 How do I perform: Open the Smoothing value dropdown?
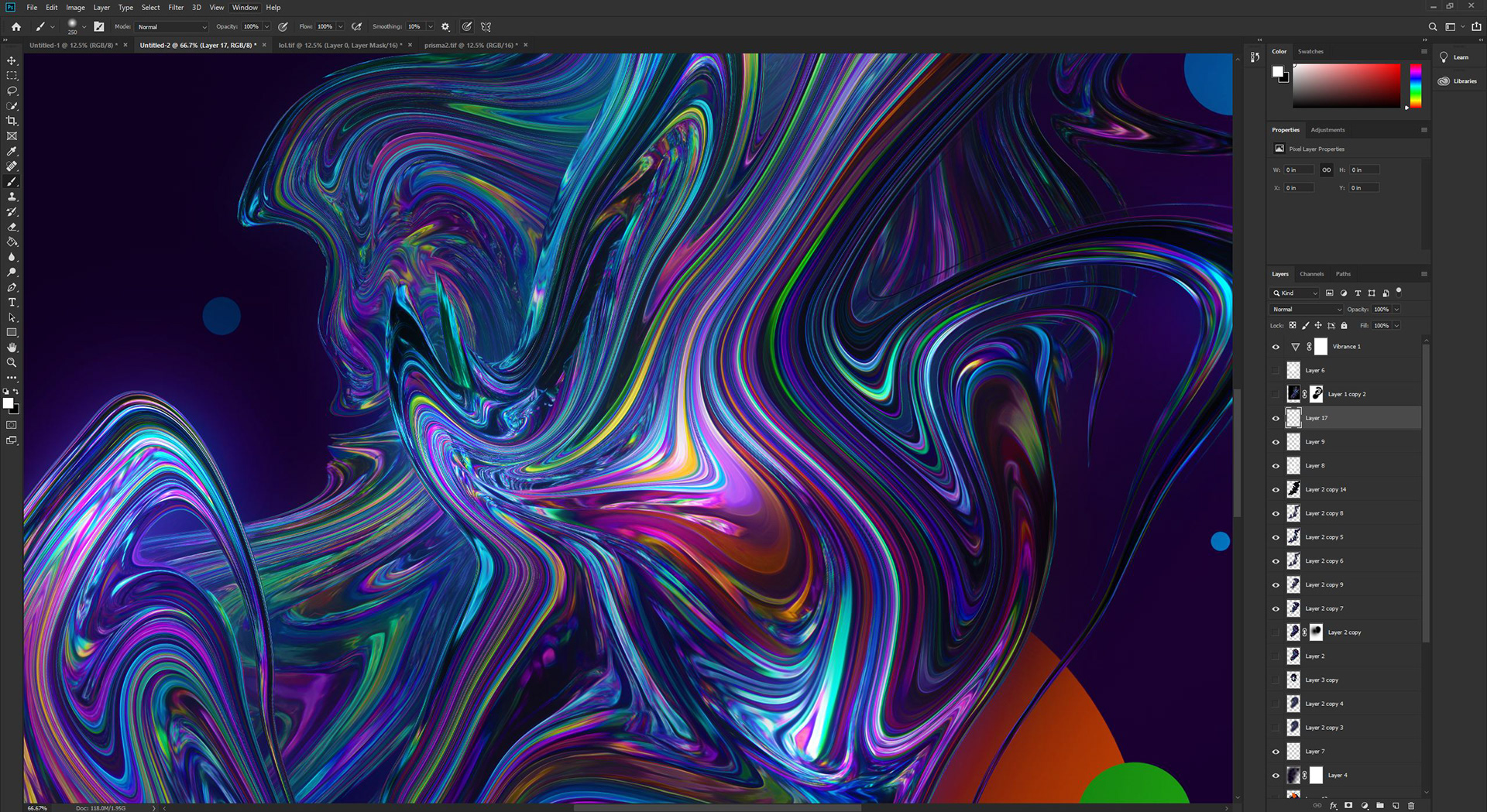[x=431, y=26]
